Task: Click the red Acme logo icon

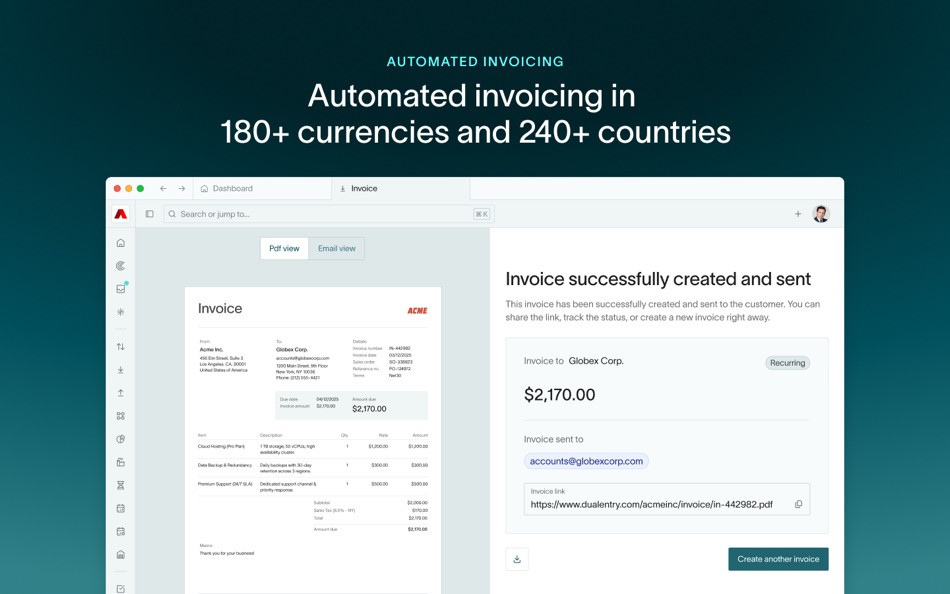Action: (121, 214)
